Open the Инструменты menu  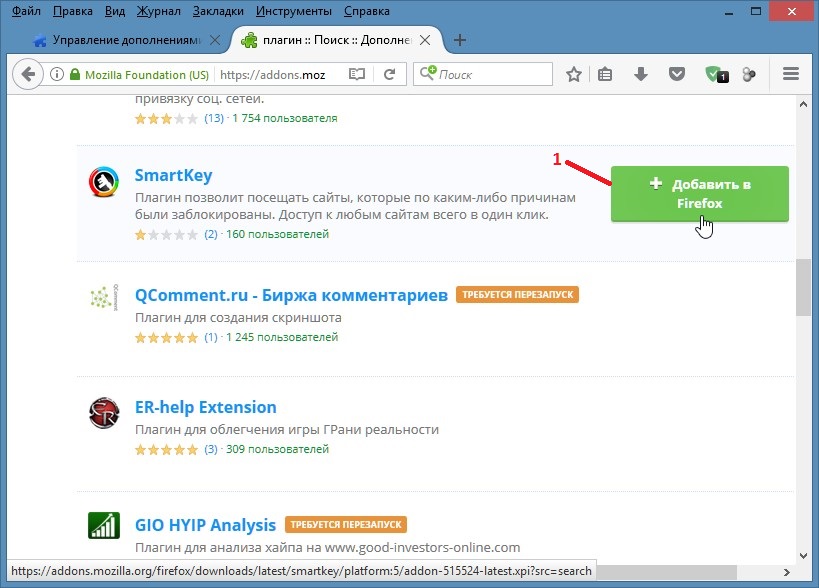coord(294,11)
